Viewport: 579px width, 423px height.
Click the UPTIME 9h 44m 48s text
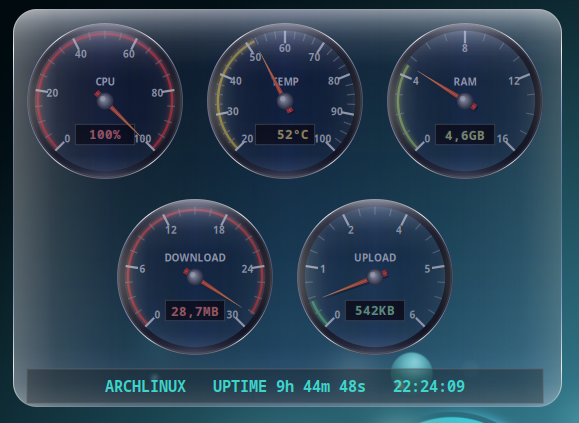click(289, 386)
